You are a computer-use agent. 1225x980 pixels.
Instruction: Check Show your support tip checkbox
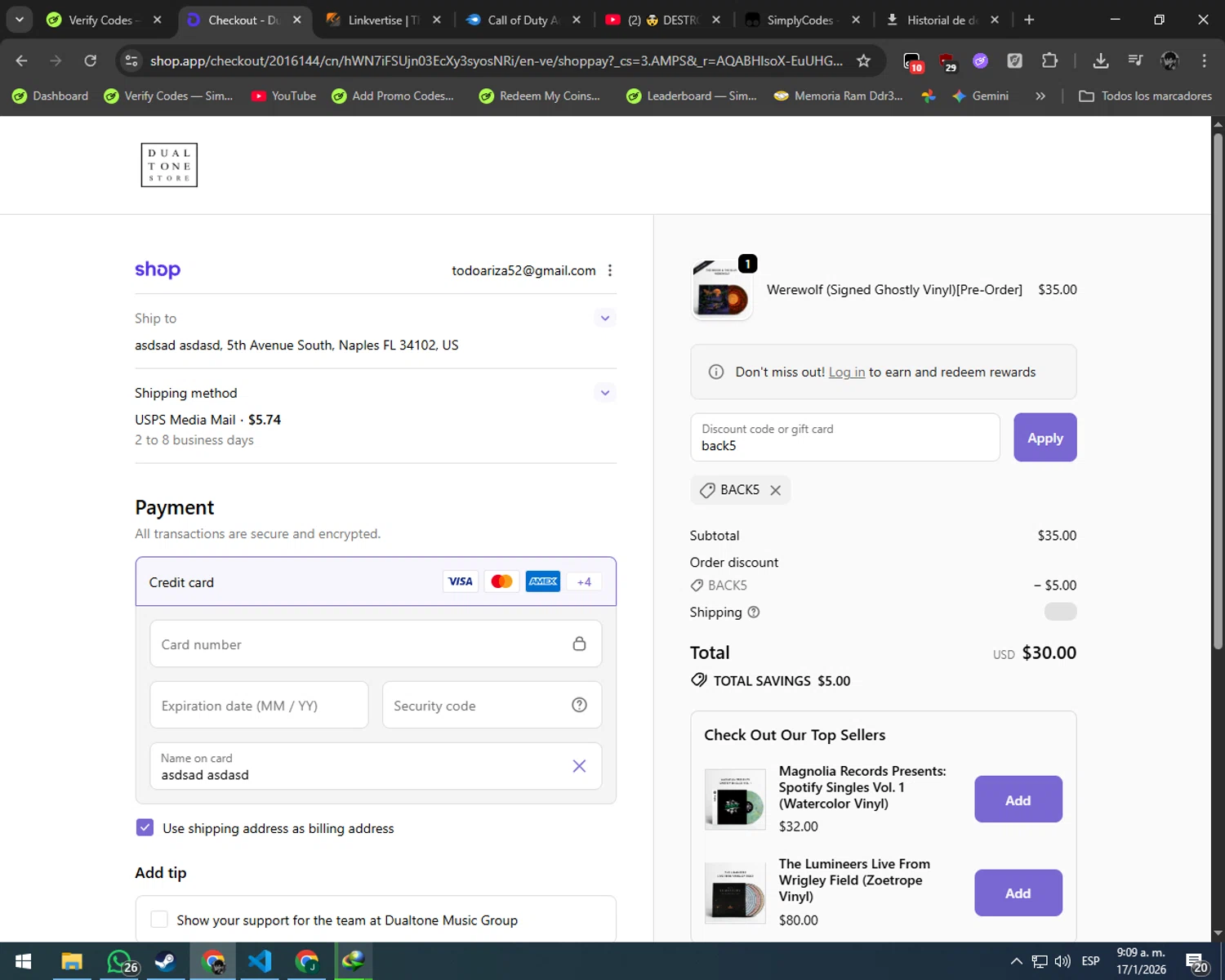[x=159, y=920]
